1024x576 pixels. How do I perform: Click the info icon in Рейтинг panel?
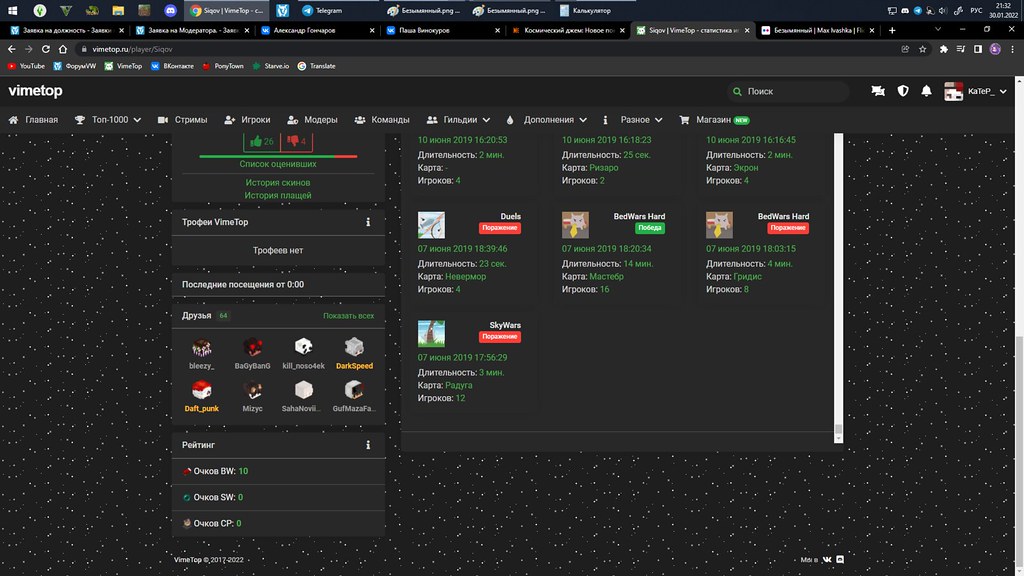[x=368, y=445]
